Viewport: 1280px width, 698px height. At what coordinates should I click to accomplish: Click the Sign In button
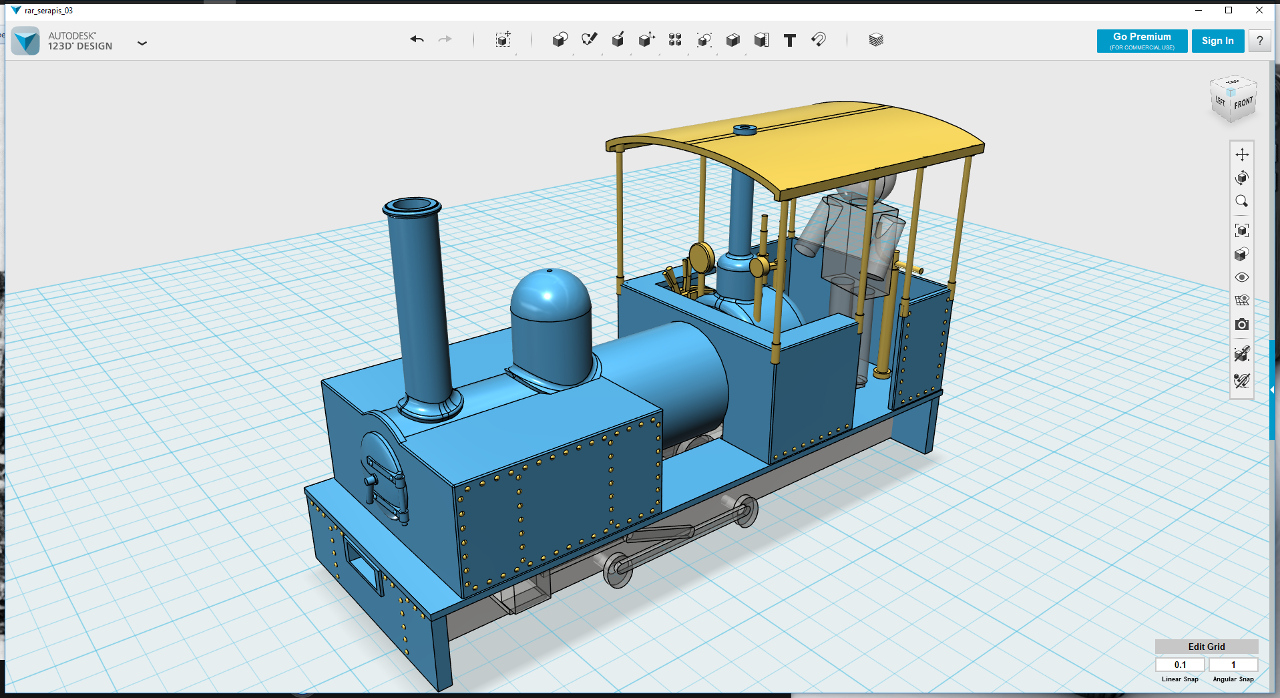pos(1217,41)
